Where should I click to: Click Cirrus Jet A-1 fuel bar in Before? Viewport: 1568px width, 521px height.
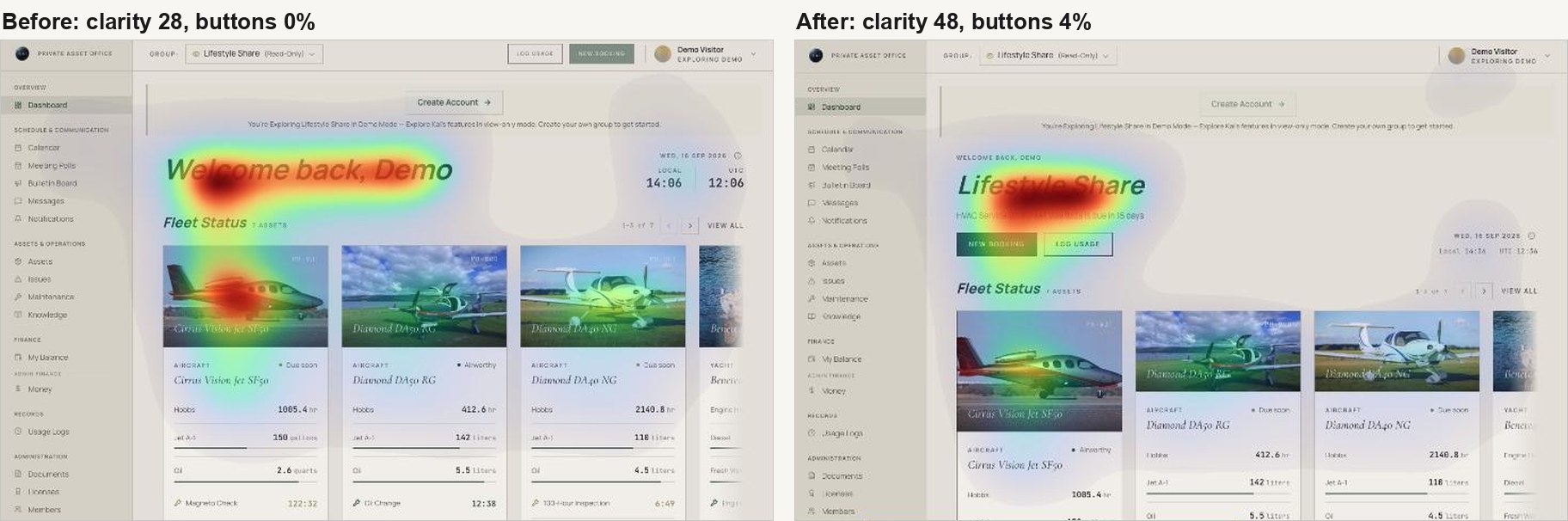point(245,448)
